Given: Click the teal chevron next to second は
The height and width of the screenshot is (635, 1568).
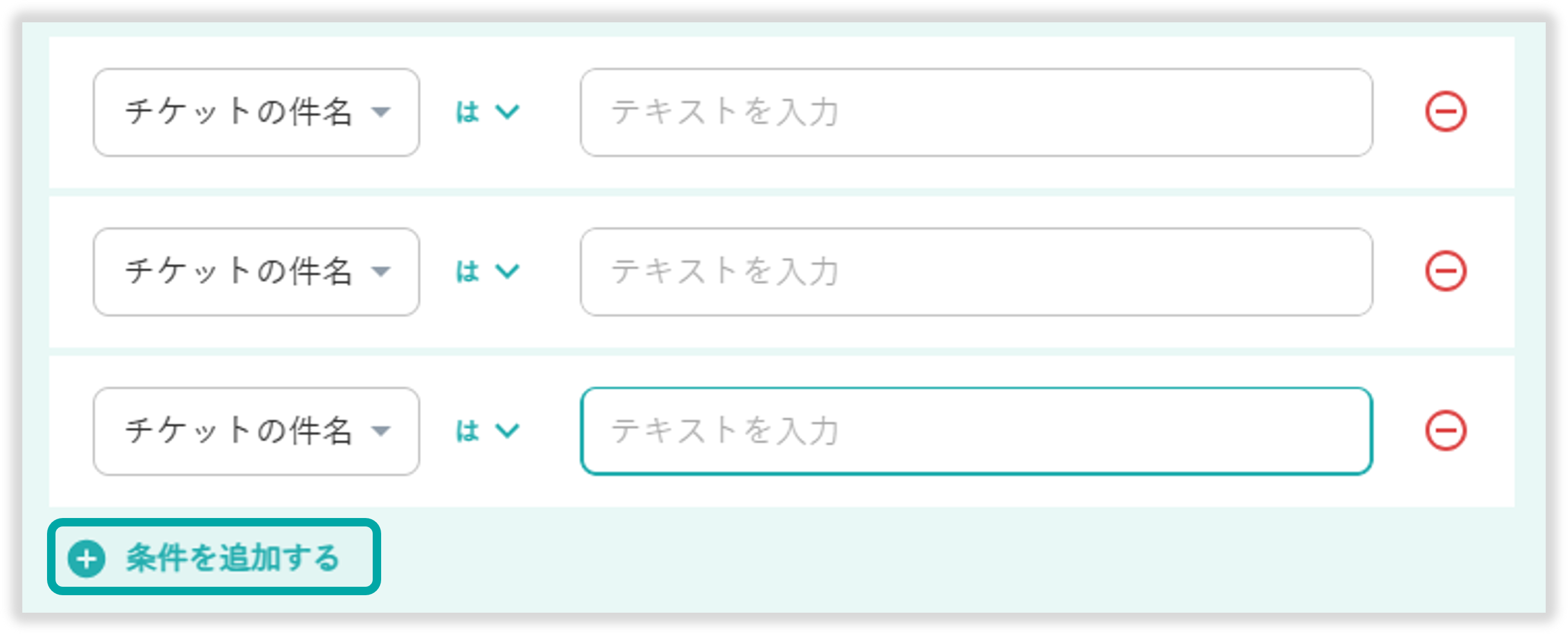Looking at the screenshot, I should 507,271.
